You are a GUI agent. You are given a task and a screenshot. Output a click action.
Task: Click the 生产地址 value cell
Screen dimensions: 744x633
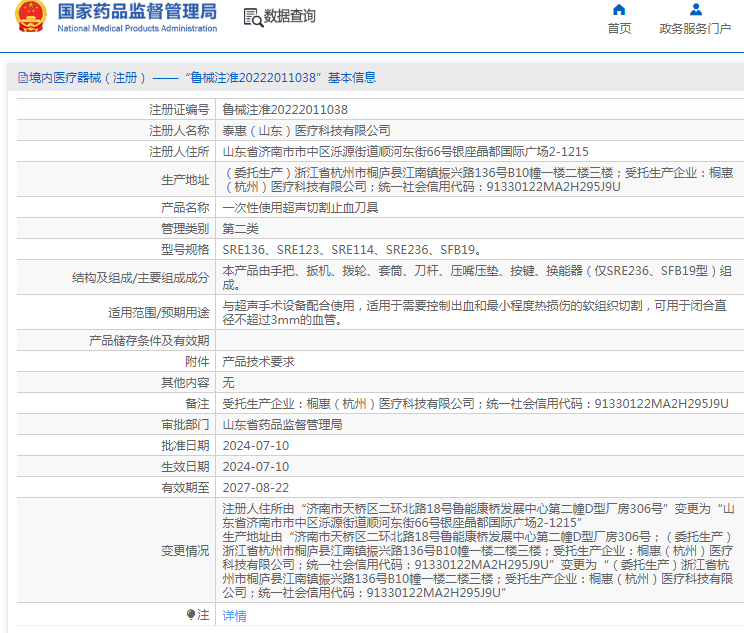click(x=478, y=179)
